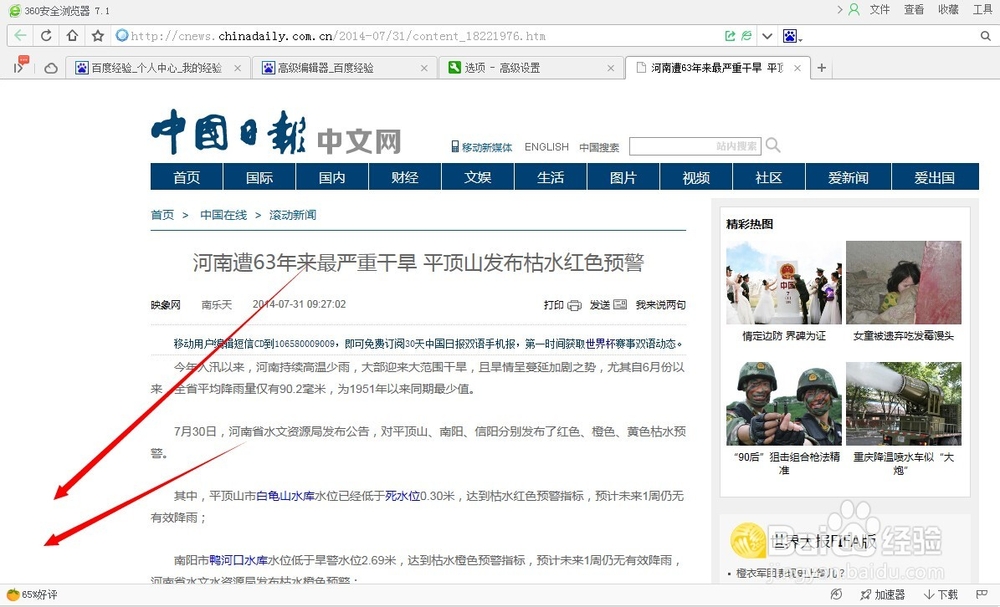1000x607 pixels.
Task: Open the user account icon
Action: tap(854, 10)
